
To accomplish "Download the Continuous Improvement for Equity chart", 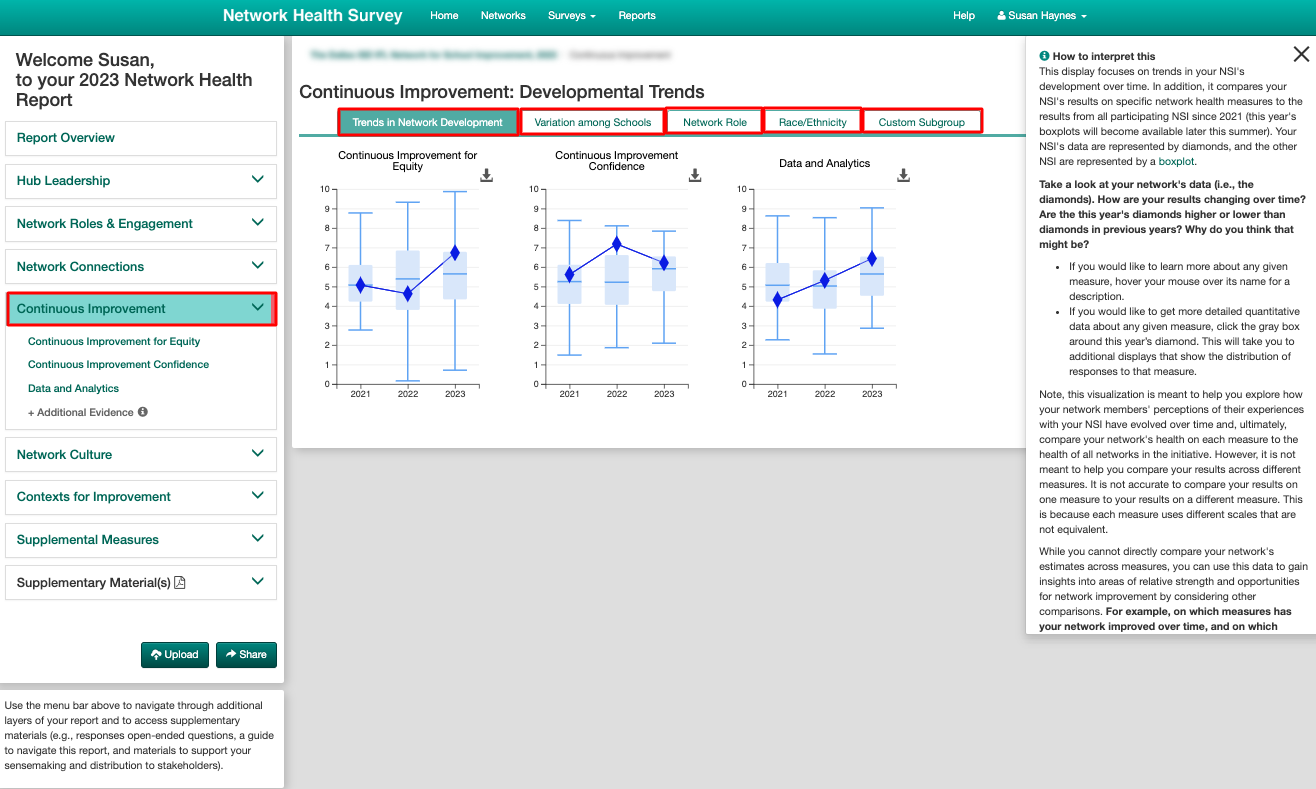I will coord(486,175).
